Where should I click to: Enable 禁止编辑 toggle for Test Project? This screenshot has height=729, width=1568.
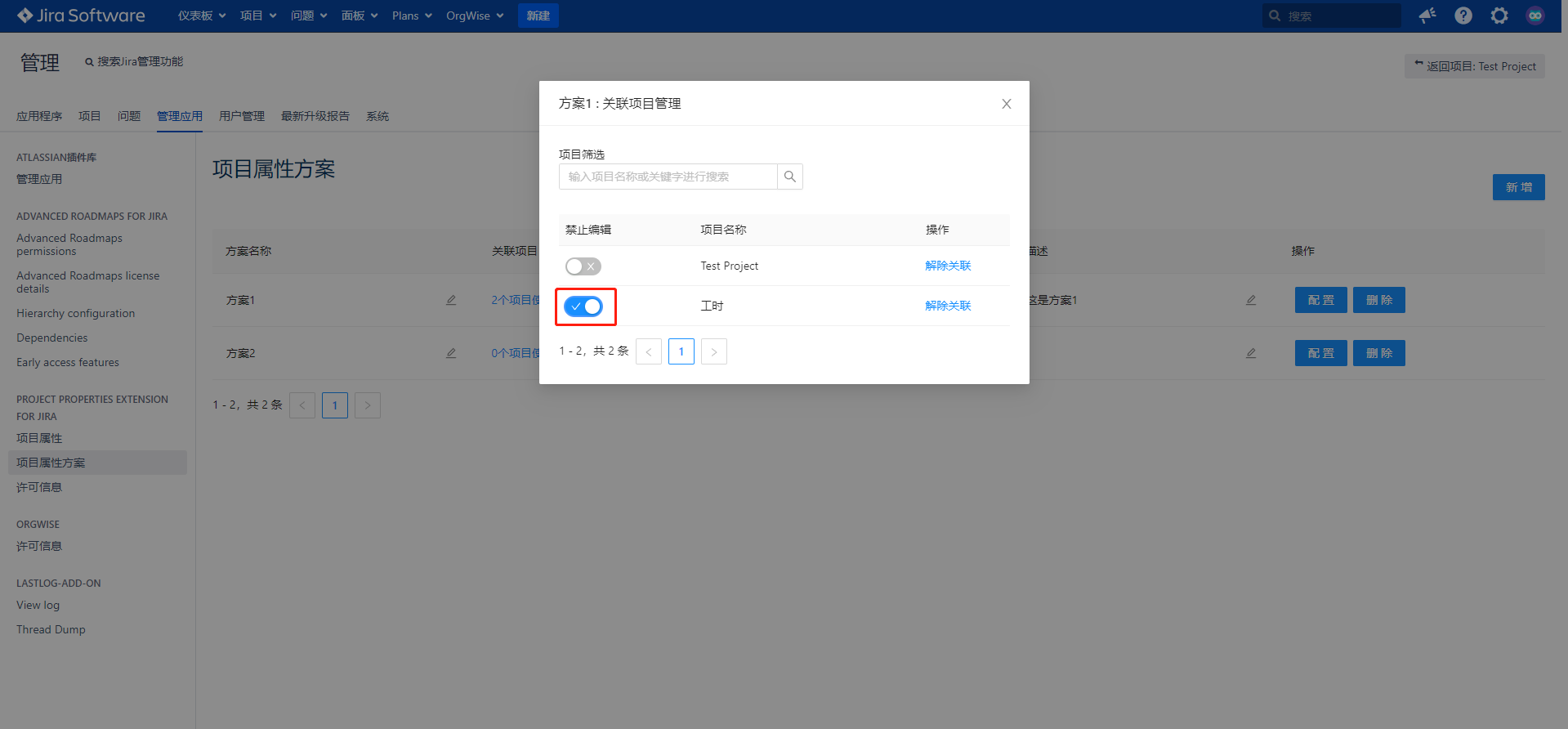click(x=583, y=266)
